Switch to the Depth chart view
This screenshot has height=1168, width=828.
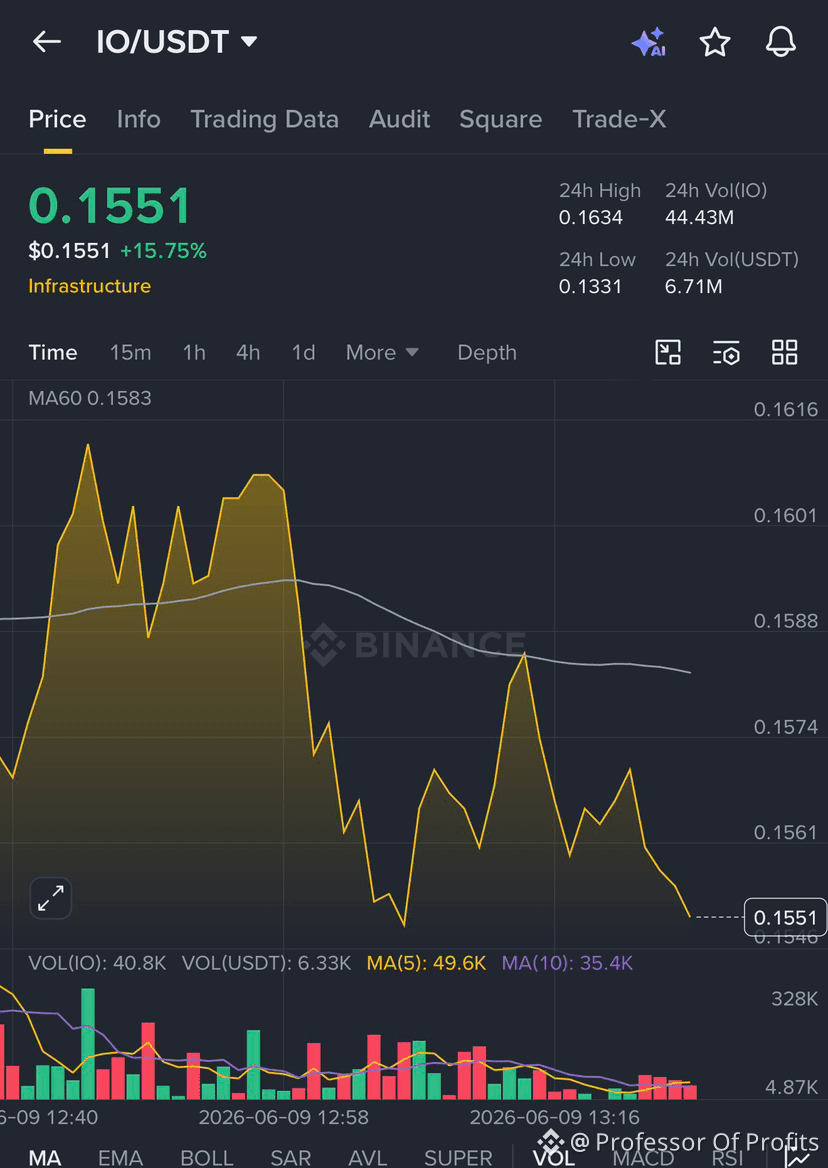point(487,352)
